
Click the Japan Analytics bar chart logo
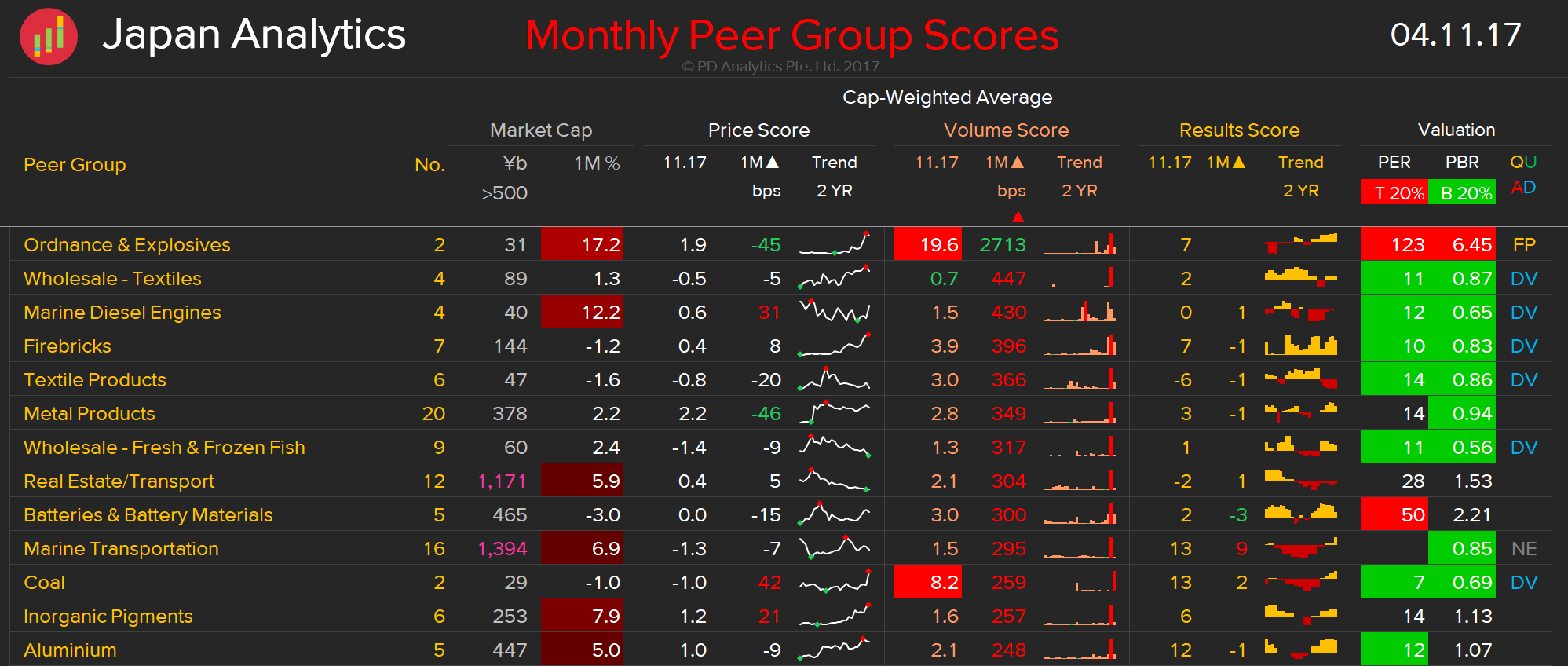49,37
